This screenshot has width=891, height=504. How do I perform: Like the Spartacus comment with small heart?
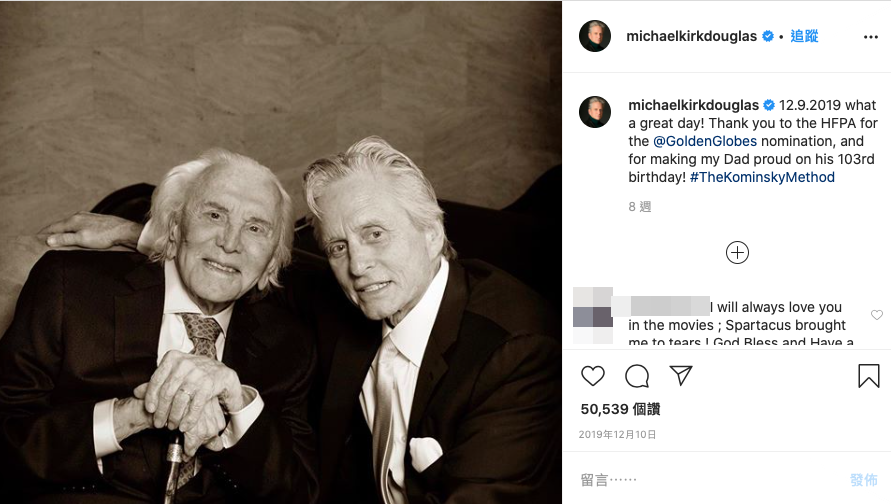(x=877, y=315)
